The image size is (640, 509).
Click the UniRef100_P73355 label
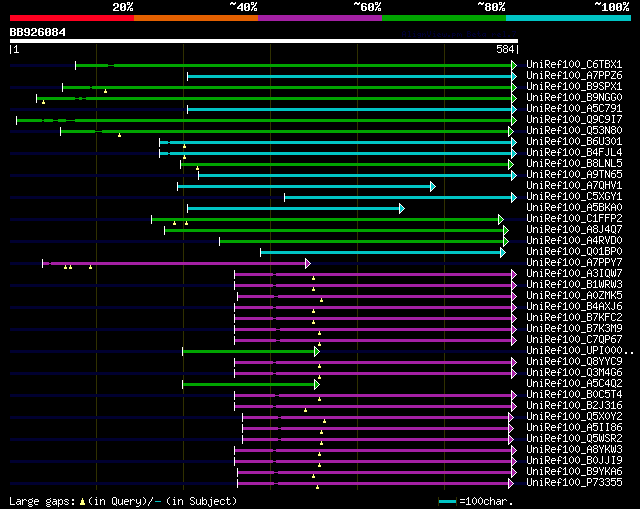pyautogui.click(x=574, y=483)
